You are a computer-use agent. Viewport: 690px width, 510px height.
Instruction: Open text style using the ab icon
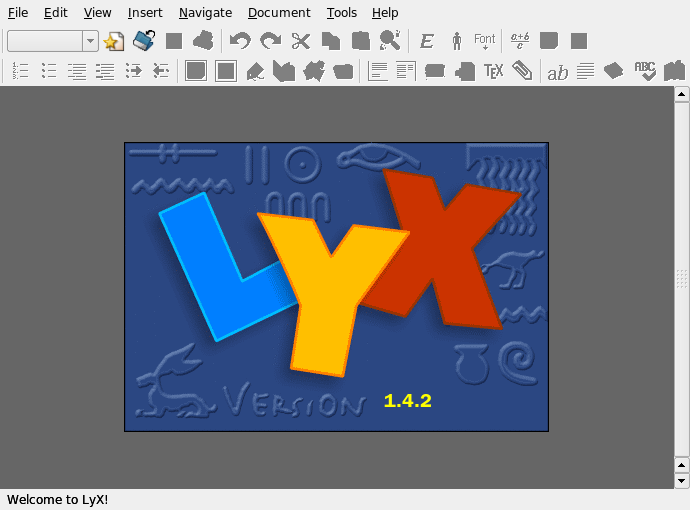pos(558,73)
